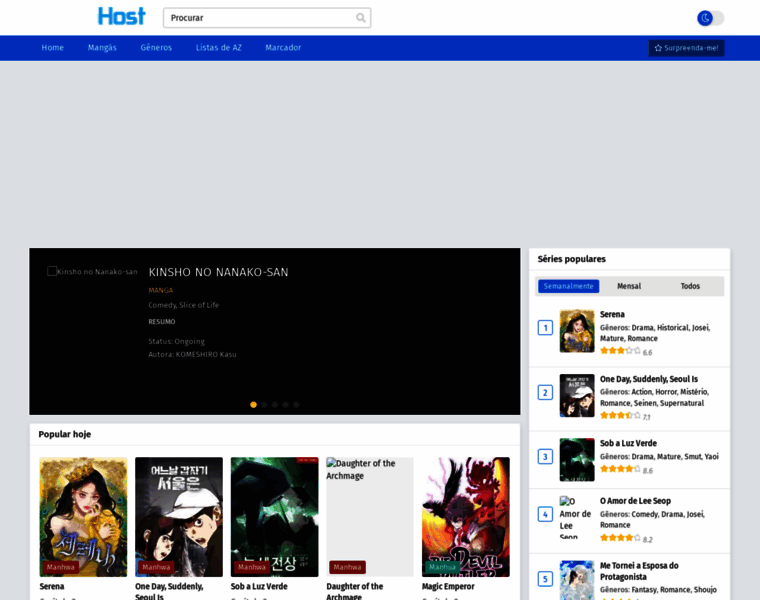Click rank 2 number badge
Viewport: 760px width, 600px height.
coord(545,393)
